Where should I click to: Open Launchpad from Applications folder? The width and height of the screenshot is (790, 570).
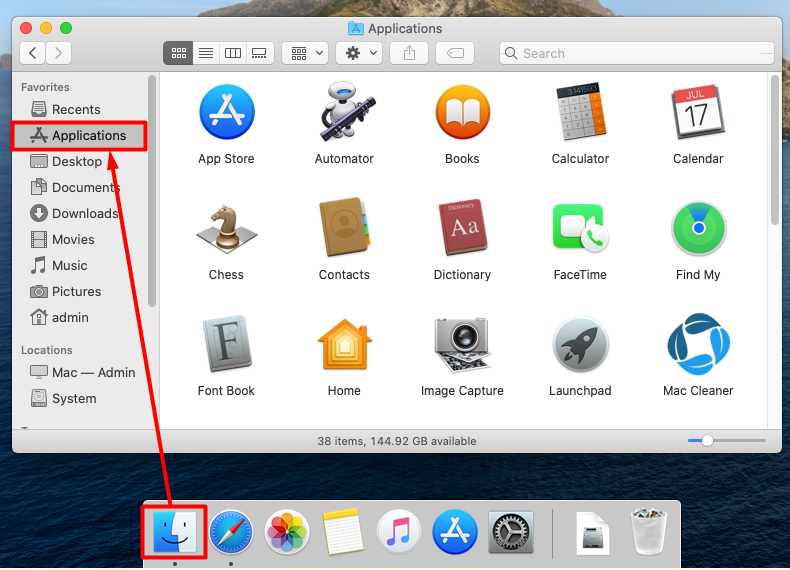click(580, 344)
